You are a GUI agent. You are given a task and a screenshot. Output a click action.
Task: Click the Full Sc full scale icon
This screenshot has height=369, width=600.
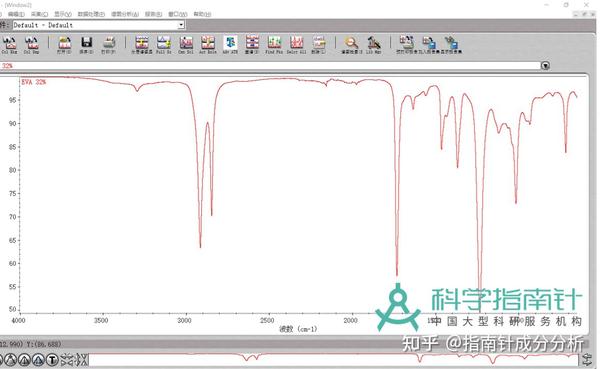click(x=164, y=45)
